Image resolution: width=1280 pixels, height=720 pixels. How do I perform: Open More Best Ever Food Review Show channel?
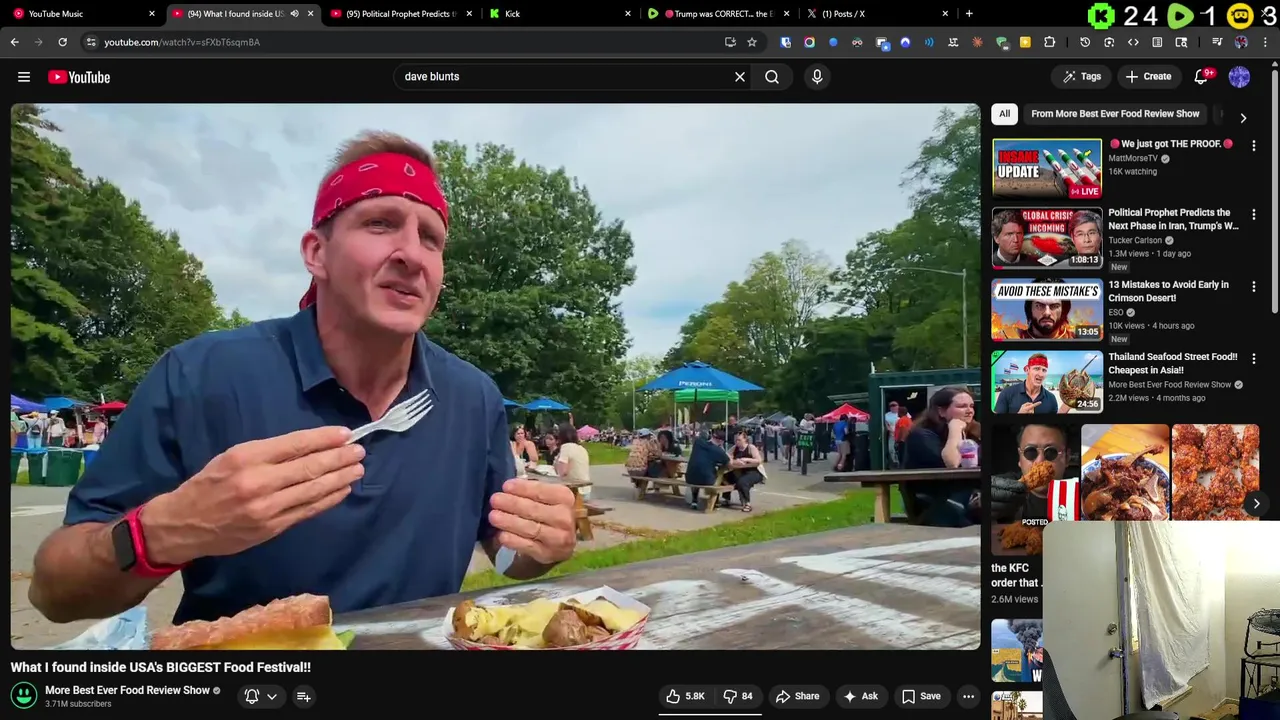pos(127,690)
